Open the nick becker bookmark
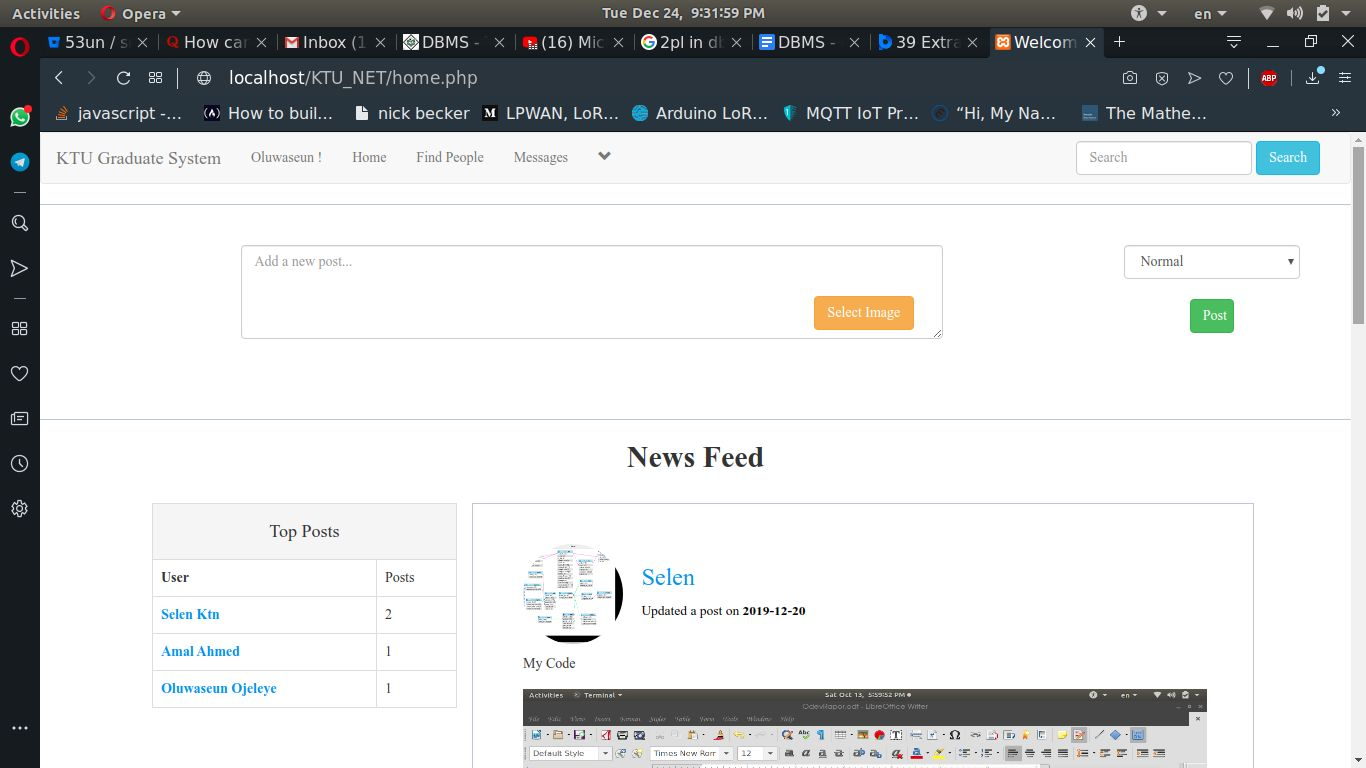 pyautogui.click(x=413, y=113)
